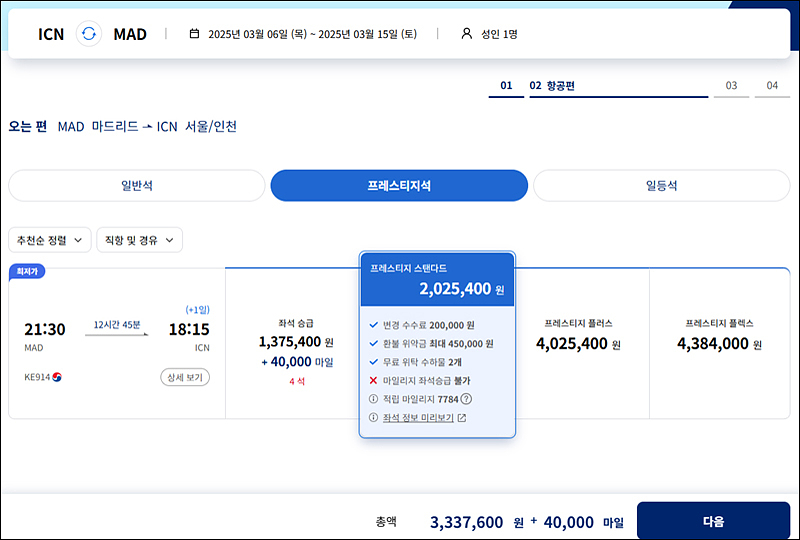
Task: Swap origin and destination with the circular arrows icon
Action: (89, 34)
